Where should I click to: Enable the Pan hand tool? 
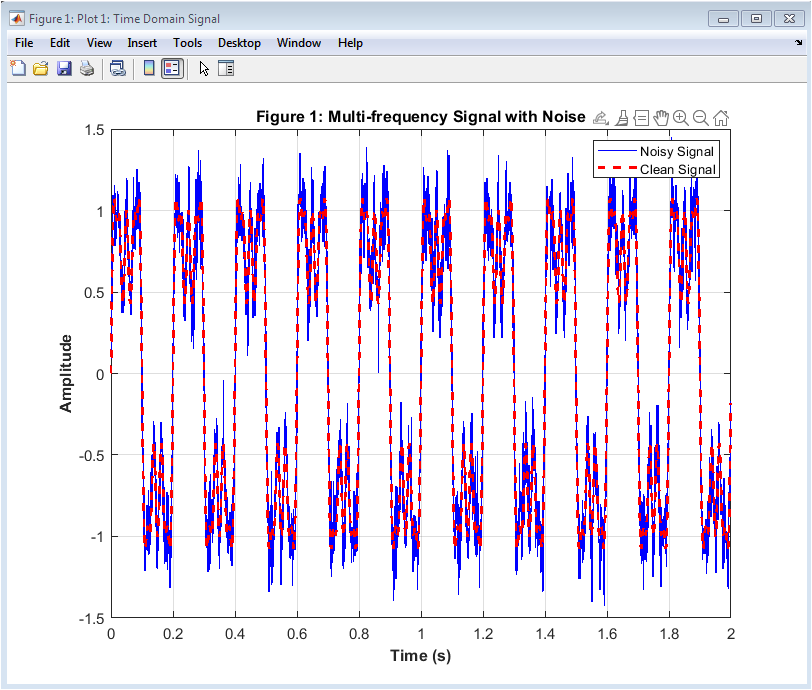coord(661,118)
